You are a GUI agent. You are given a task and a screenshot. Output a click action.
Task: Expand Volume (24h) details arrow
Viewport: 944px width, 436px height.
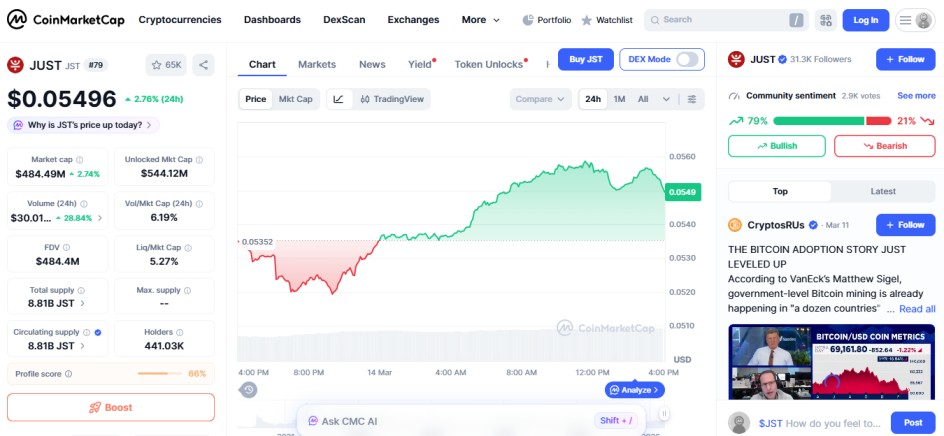point(100,218)
